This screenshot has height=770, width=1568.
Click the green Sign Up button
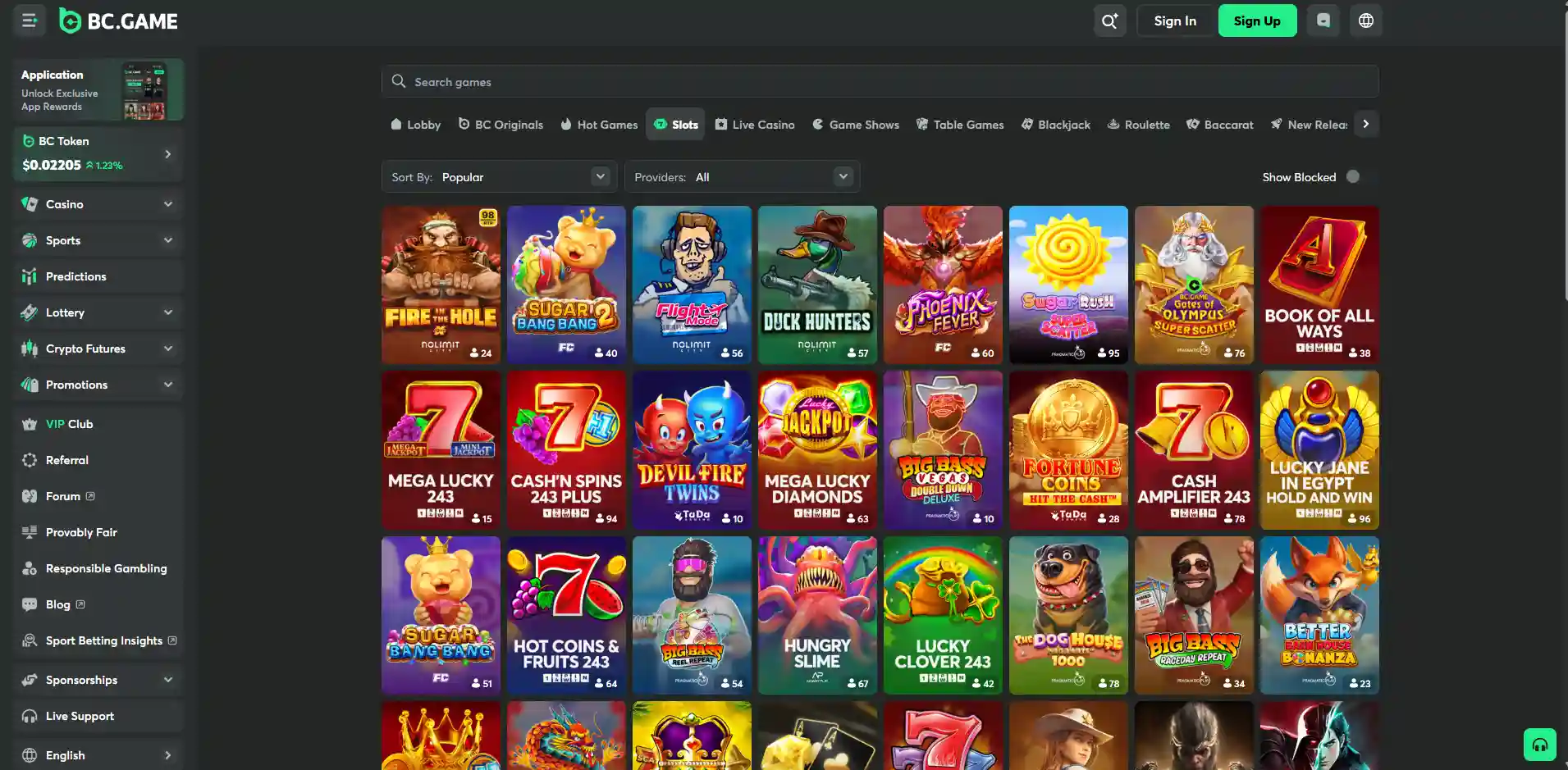1257,21
